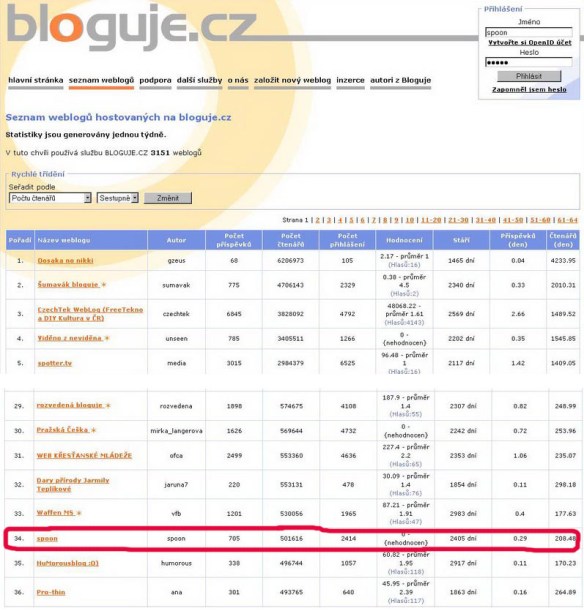
Task: Click the Přihlásit button
Action: [x=529, y=76]
